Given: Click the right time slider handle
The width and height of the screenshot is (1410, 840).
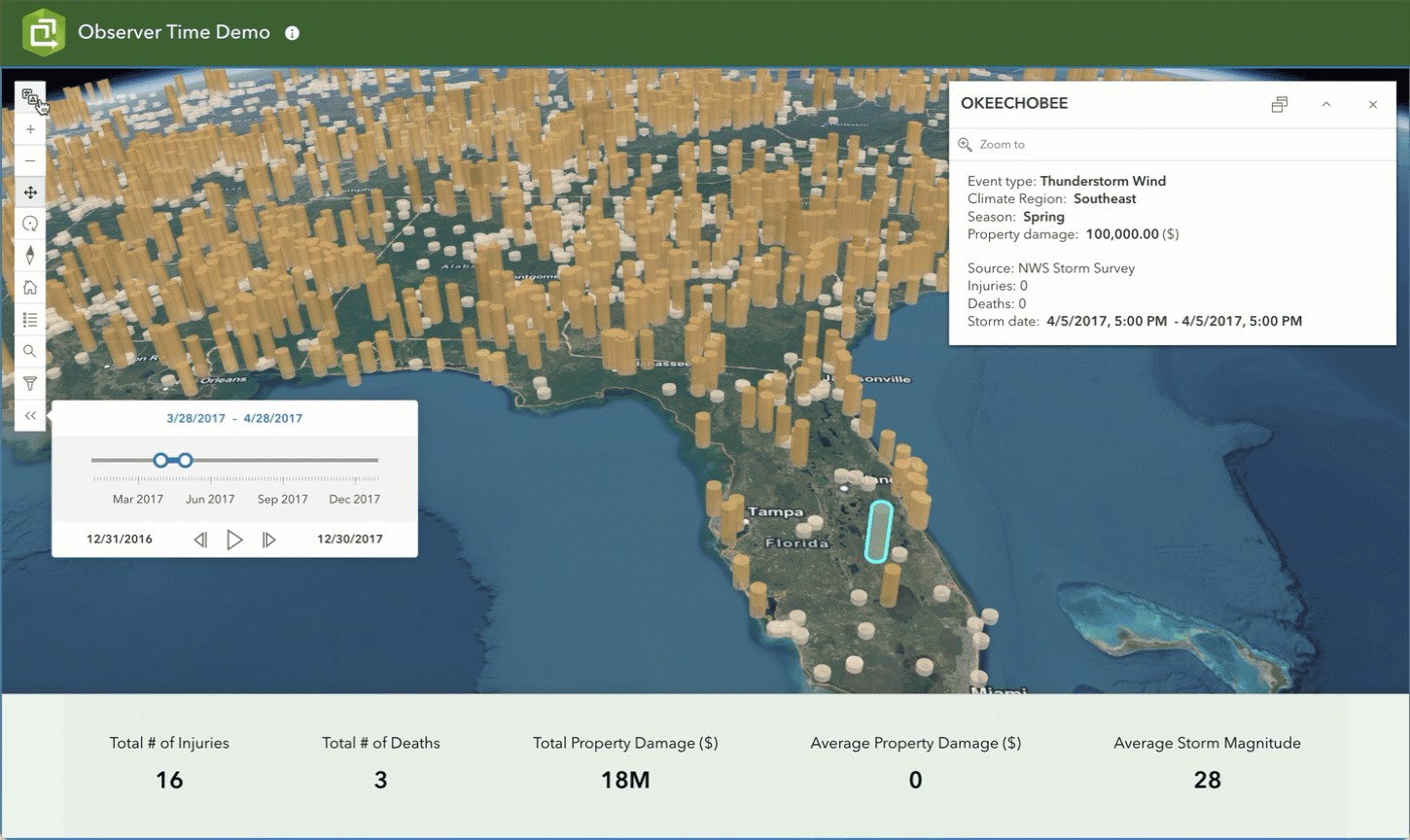Looking at the screenshot, I should pyautogui.click(x=185, y=460).
